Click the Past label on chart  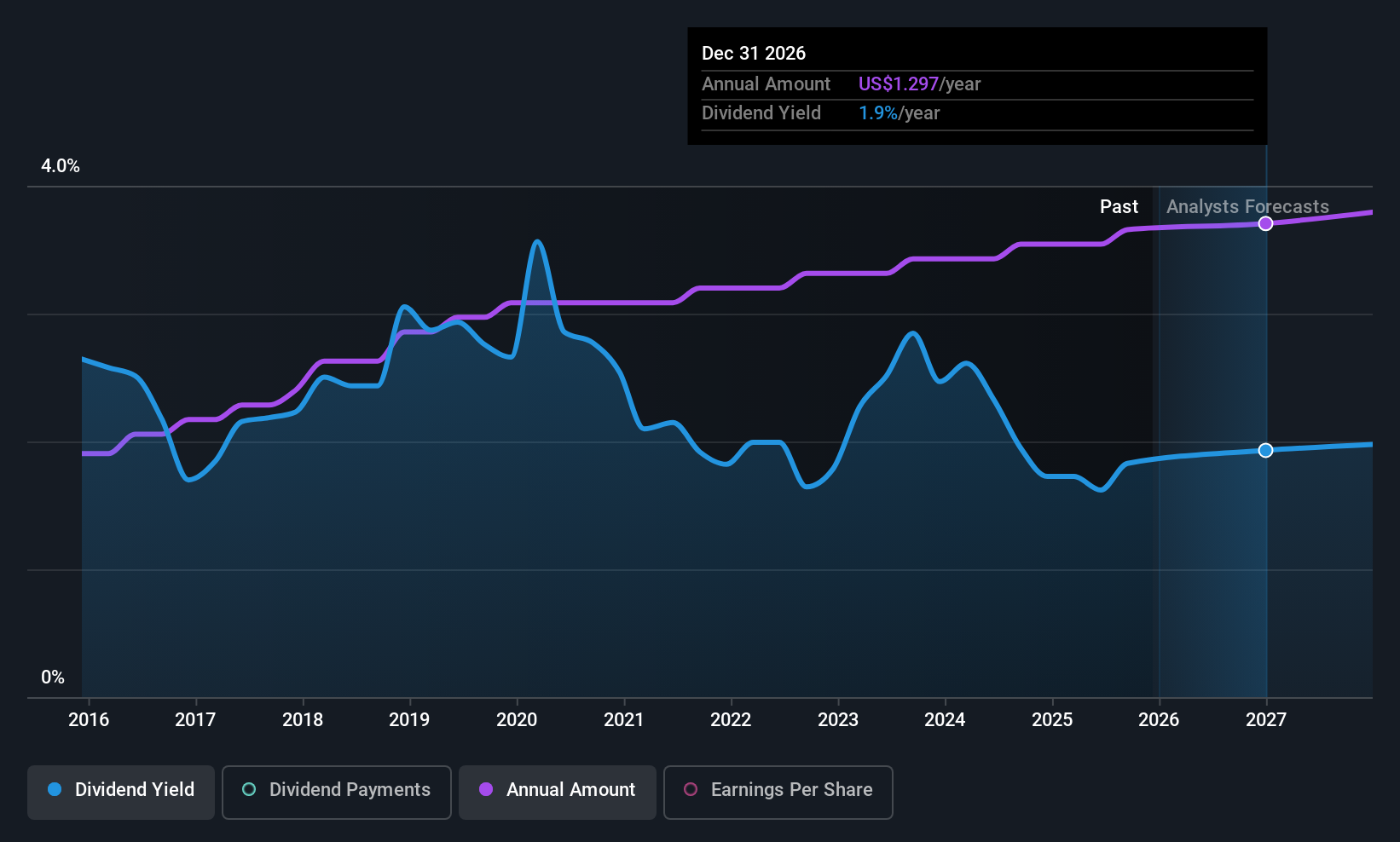pyautogui.click(x=1119, y=207)
